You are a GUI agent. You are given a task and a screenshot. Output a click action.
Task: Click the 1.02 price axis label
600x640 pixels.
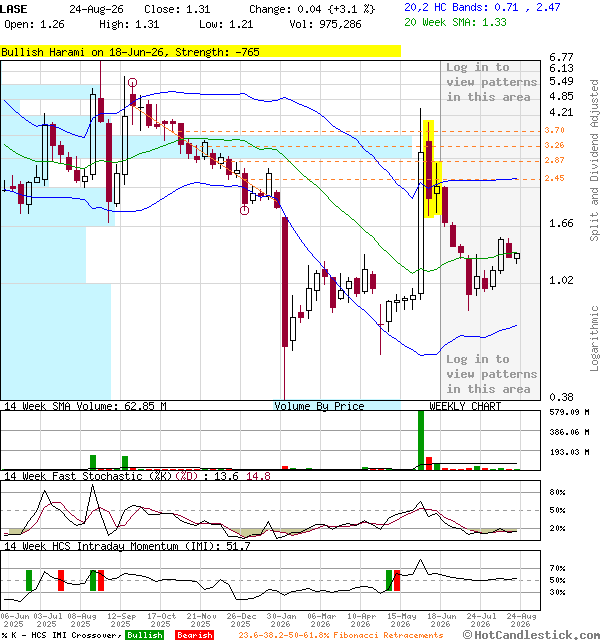[x=561, y=280]
